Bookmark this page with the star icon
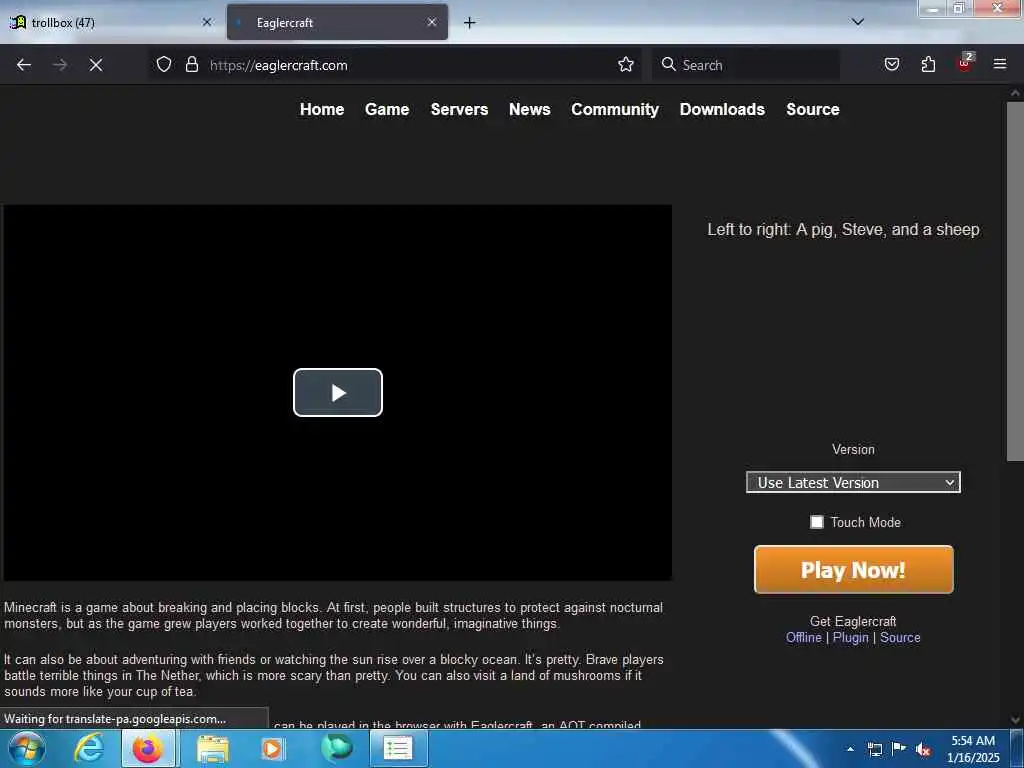This screenshot has height=768, width=1024. point(626,65)
